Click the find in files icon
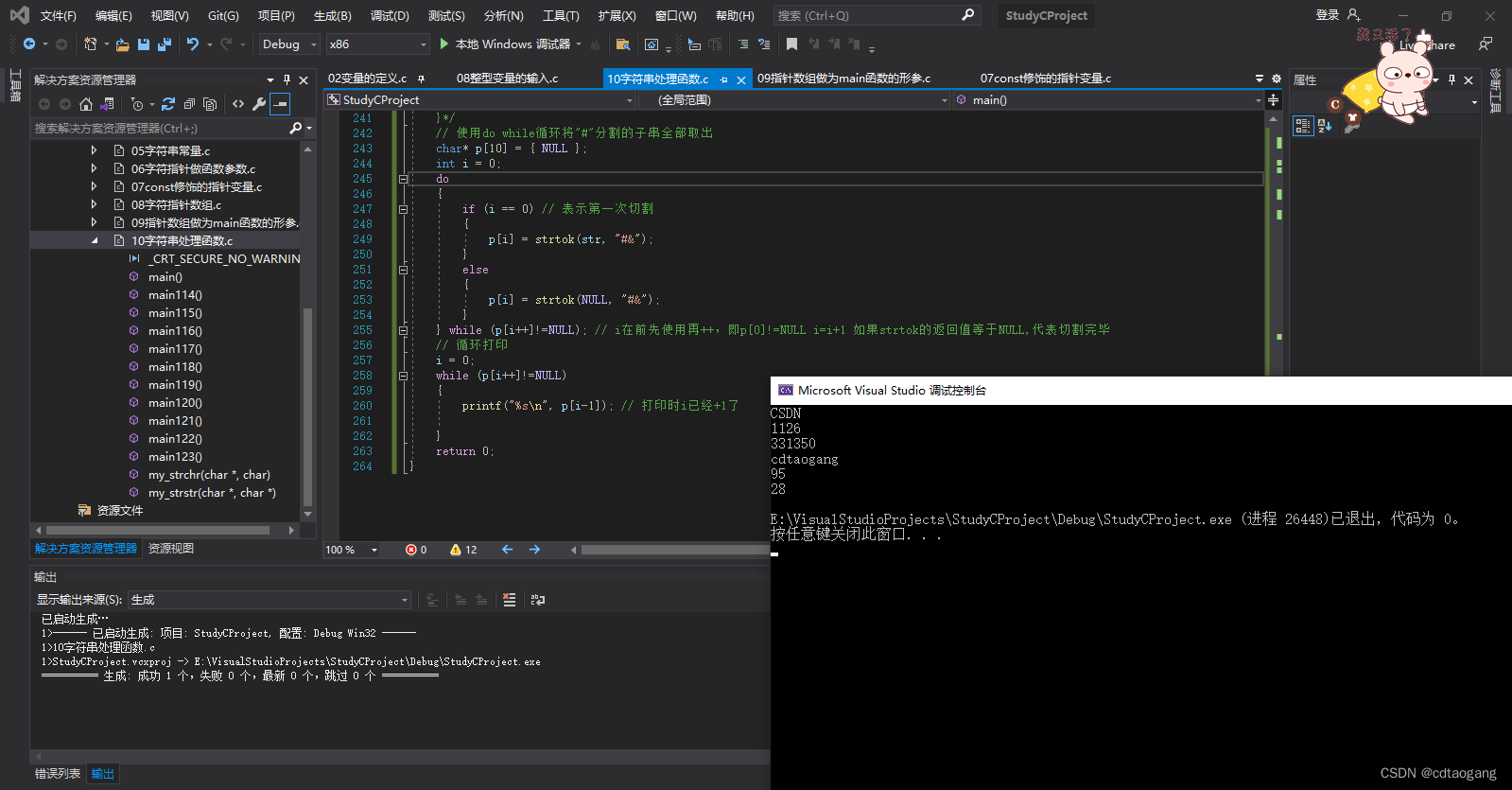1512x790 pixels. pyautogui.click(x=622, y=44)
